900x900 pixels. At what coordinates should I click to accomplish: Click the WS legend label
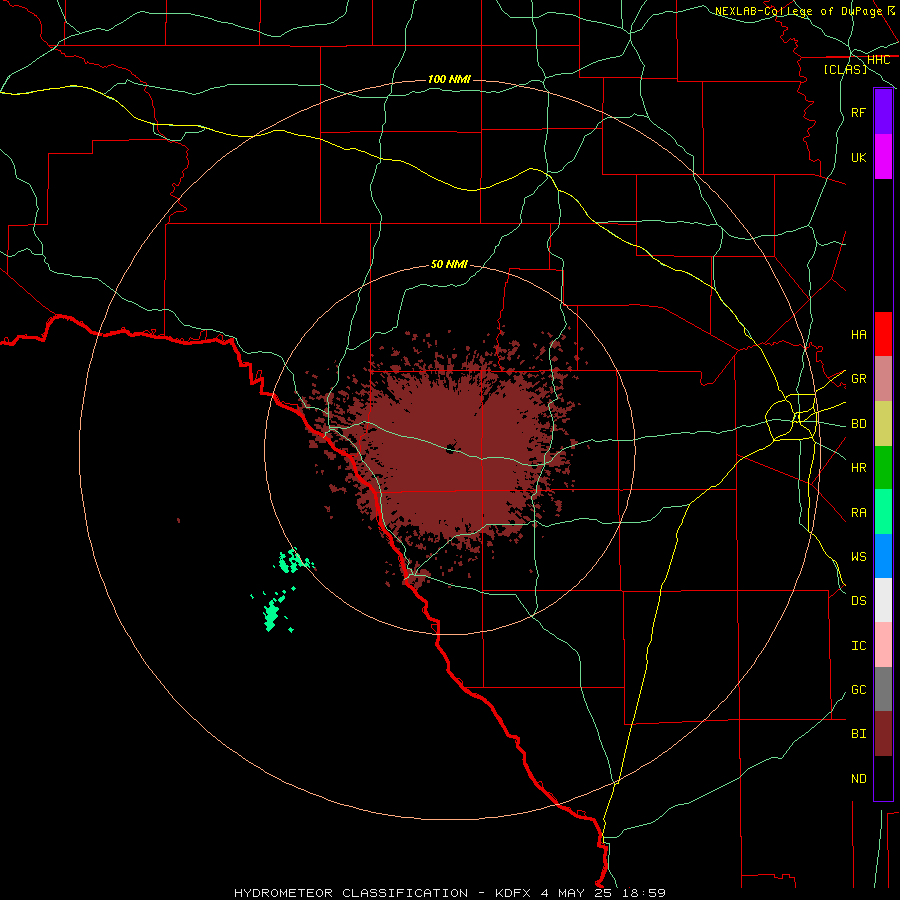[859, 556]
